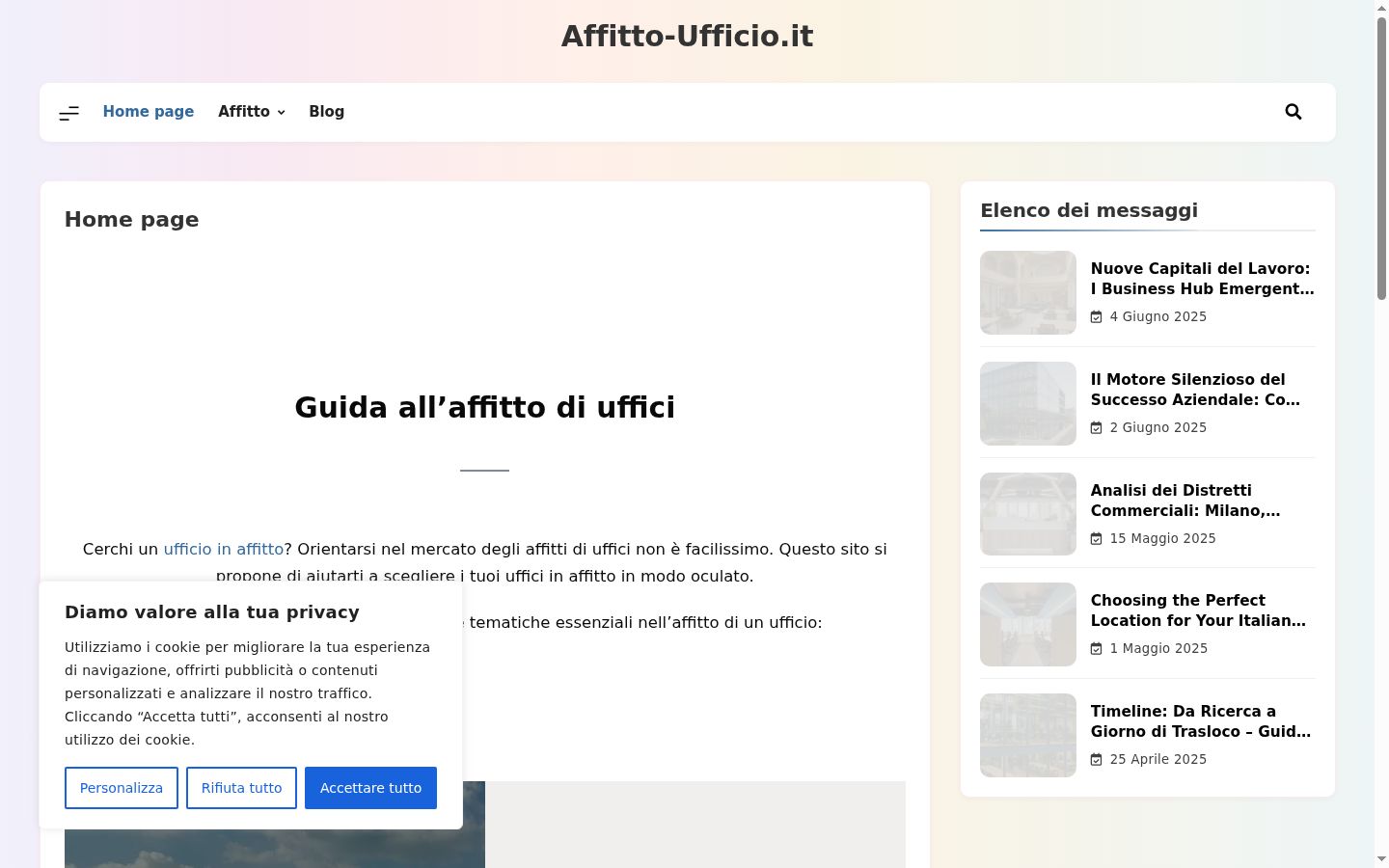Click 'Guida all'affitto di uffici' heading
This screenshot has height=868, width=1389.
coord(484,407)
